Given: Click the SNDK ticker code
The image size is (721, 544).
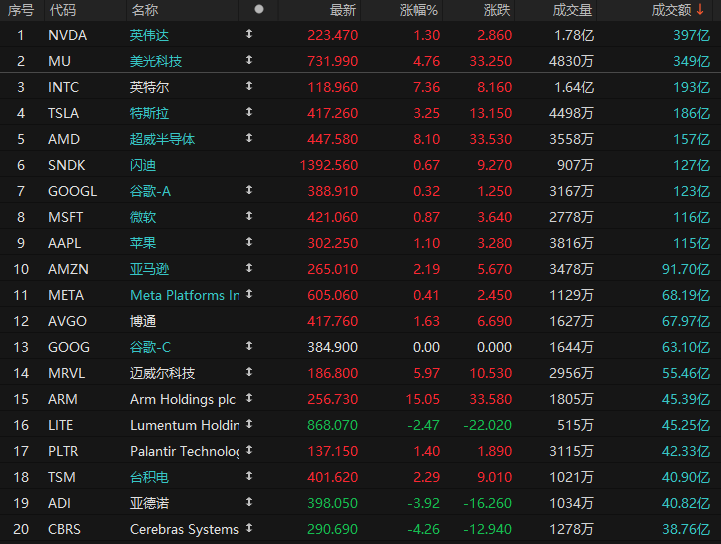Looking at the screenshot, I should (67, 165).
